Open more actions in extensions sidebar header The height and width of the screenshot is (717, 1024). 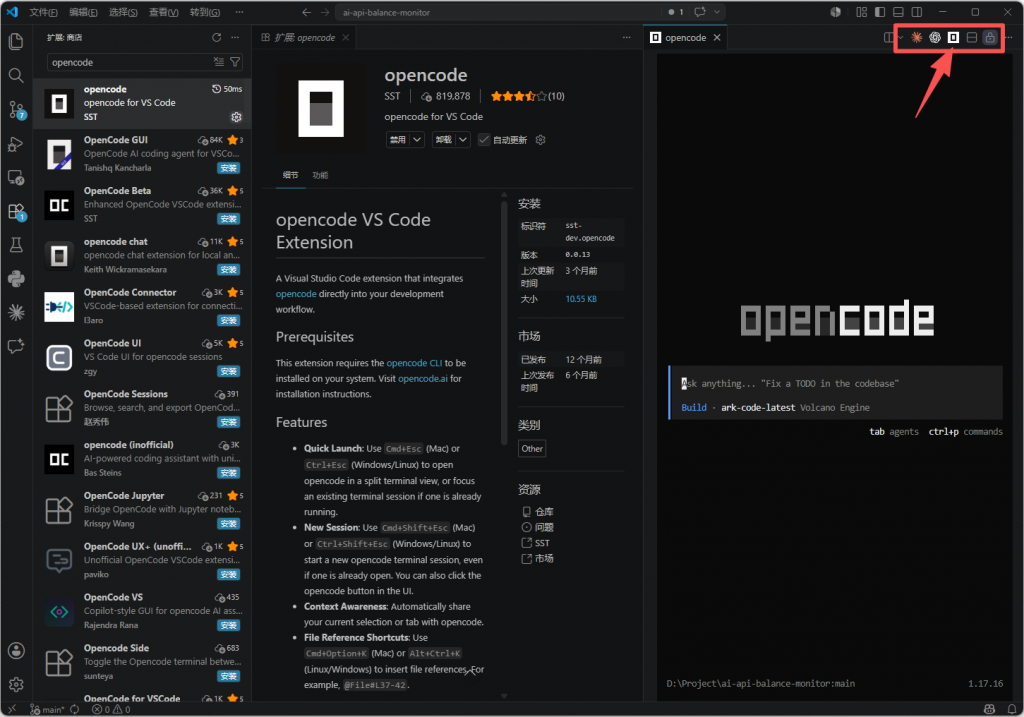pyautogui.click(x=235, y=37)
